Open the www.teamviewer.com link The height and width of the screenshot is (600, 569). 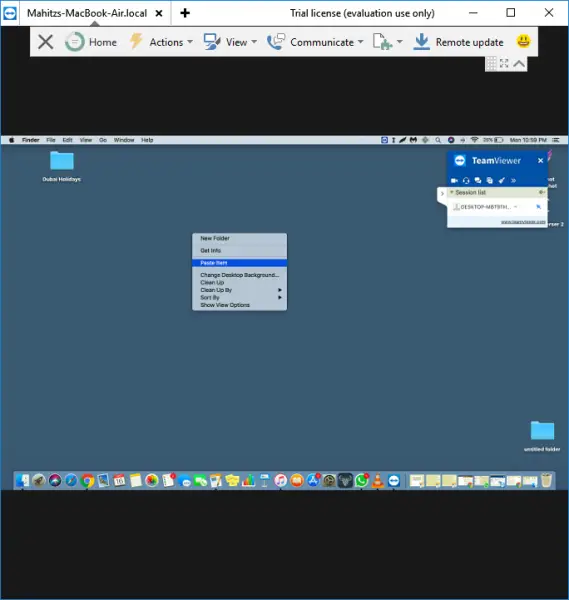click(523, 222)
